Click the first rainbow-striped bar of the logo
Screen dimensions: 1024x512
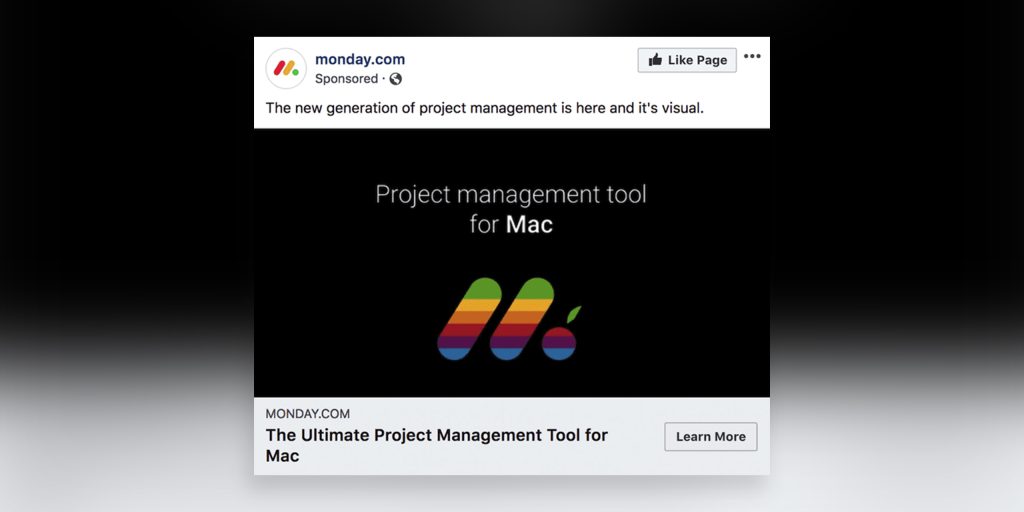[469, 319]
